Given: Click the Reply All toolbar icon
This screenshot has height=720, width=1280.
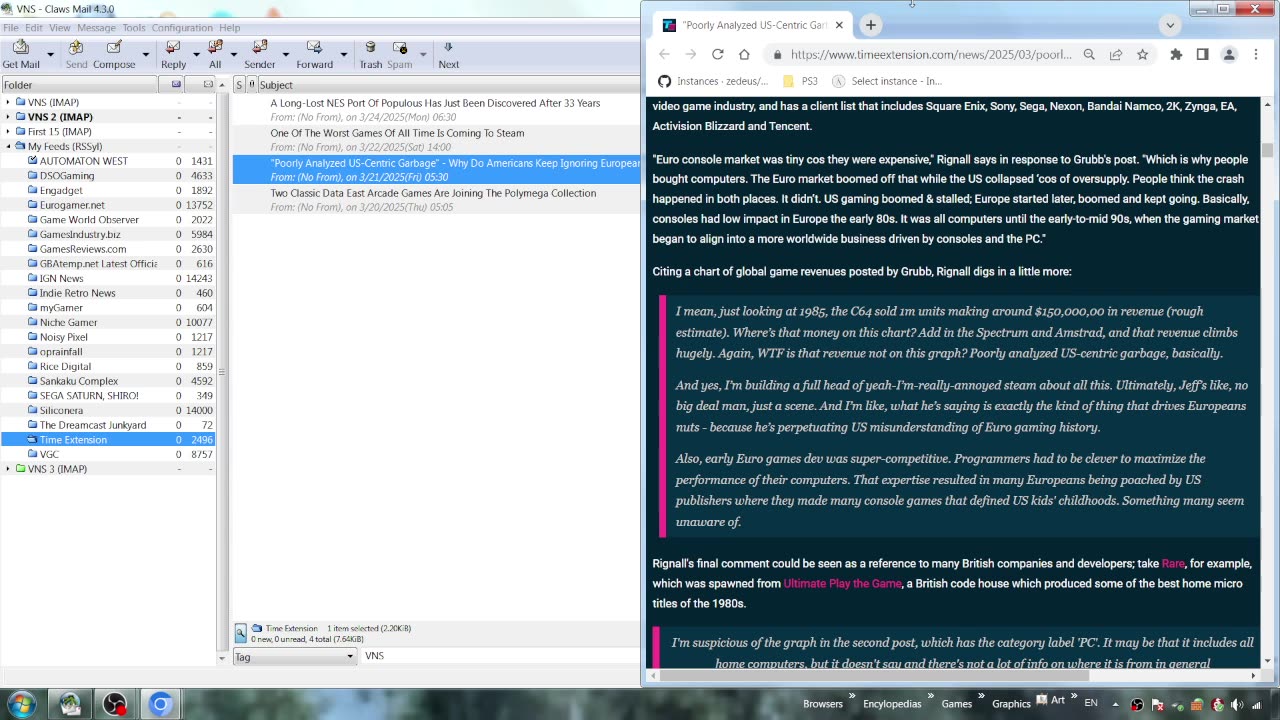Looking at the screenshot, I should tap(215, 47).
